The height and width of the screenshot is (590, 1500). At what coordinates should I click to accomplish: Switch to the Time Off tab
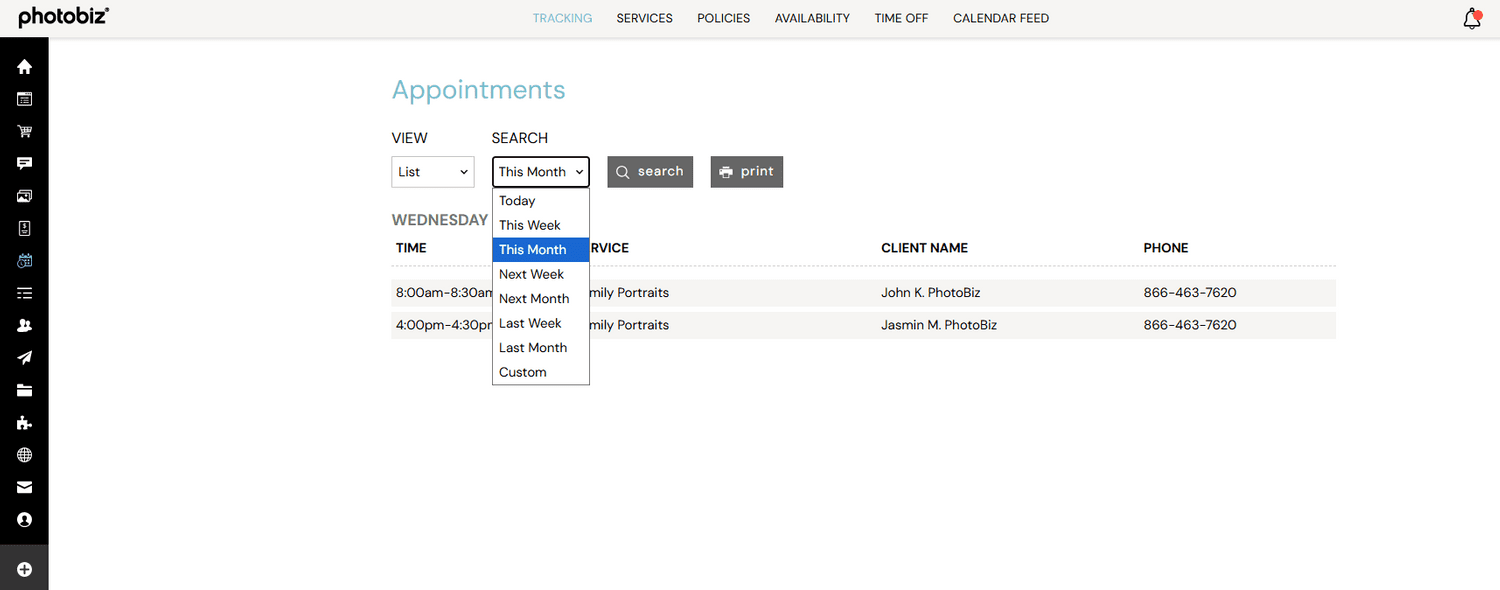tap(901, 18)
